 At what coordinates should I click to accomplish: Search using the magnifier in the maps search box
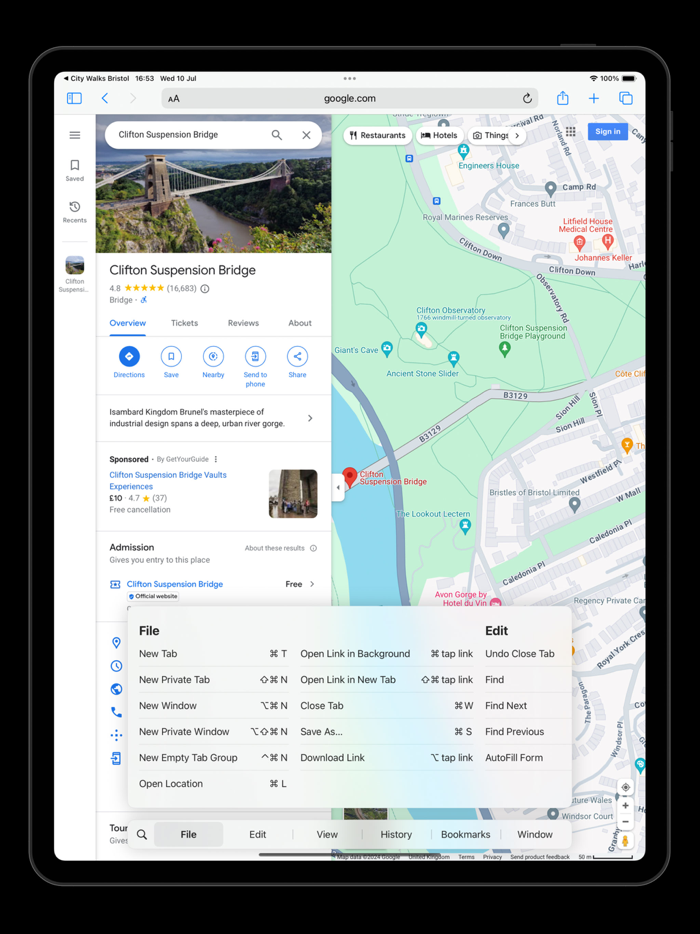277,135
